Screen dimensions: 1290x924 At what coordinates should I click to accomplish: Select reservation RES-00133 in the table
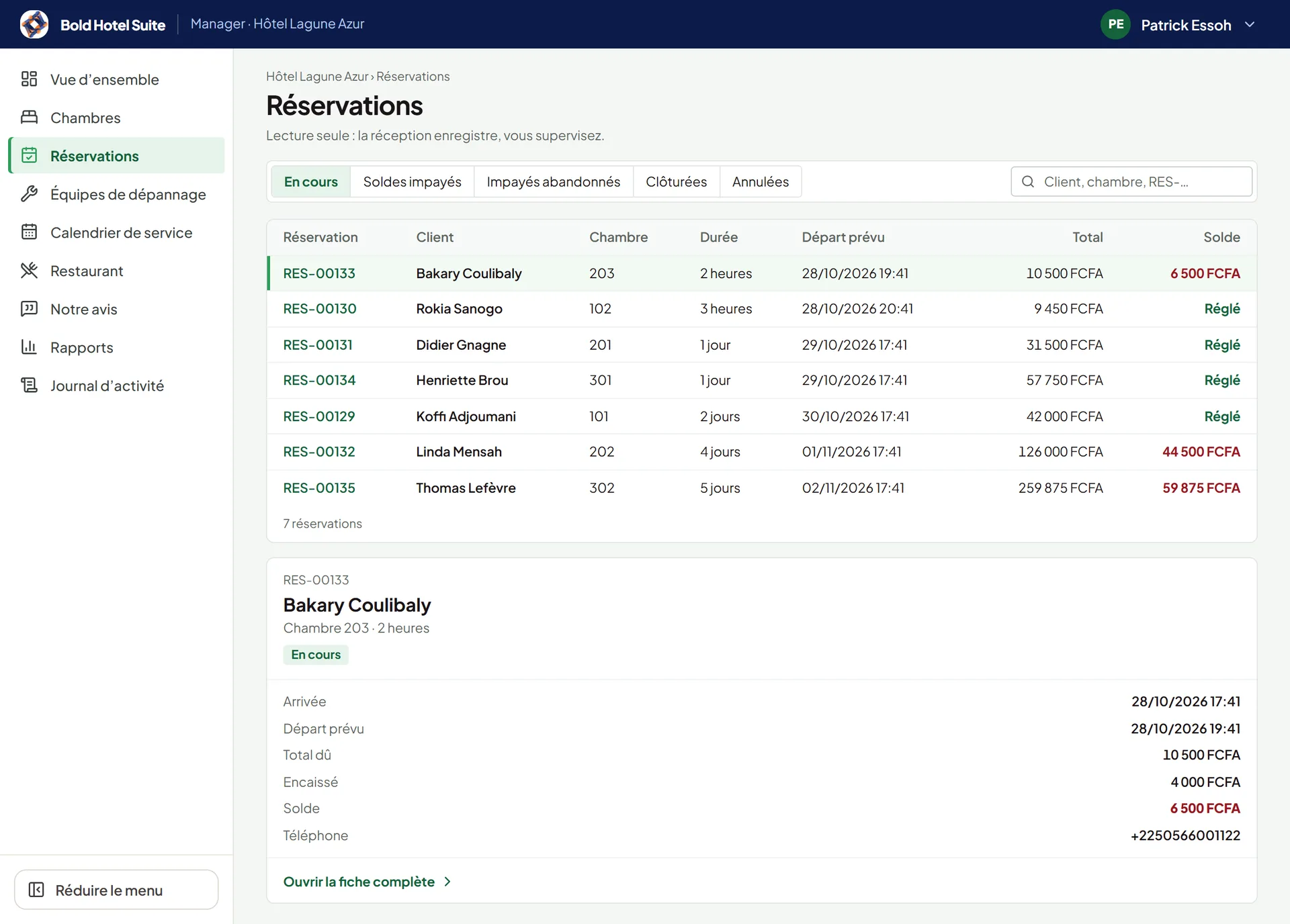(x=319, y=273)
